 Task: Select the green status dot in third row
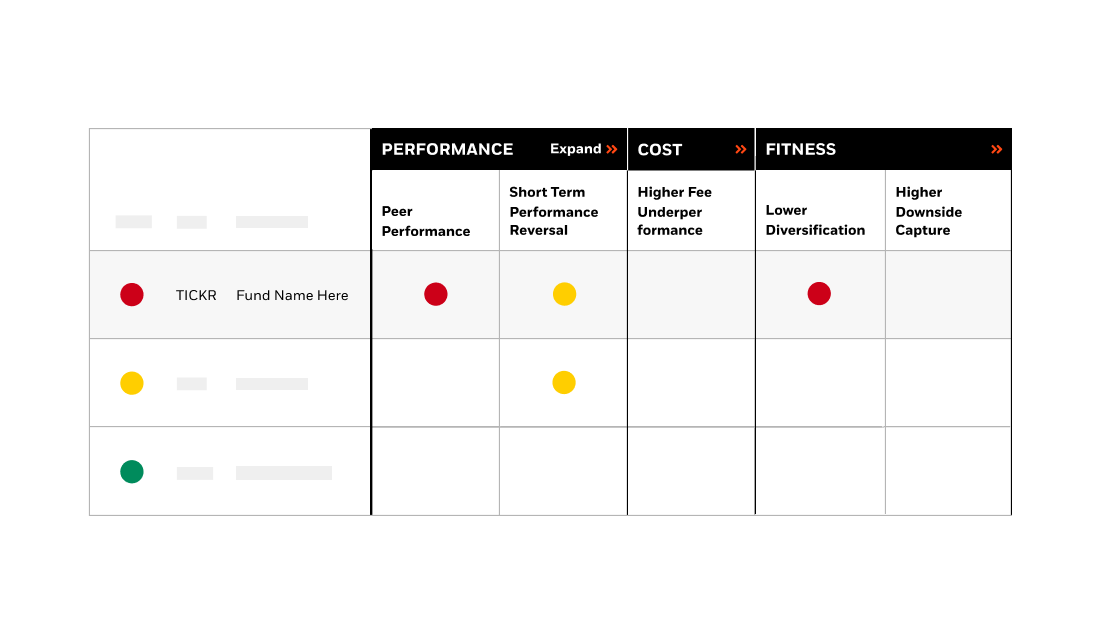[x=131, y=471]
